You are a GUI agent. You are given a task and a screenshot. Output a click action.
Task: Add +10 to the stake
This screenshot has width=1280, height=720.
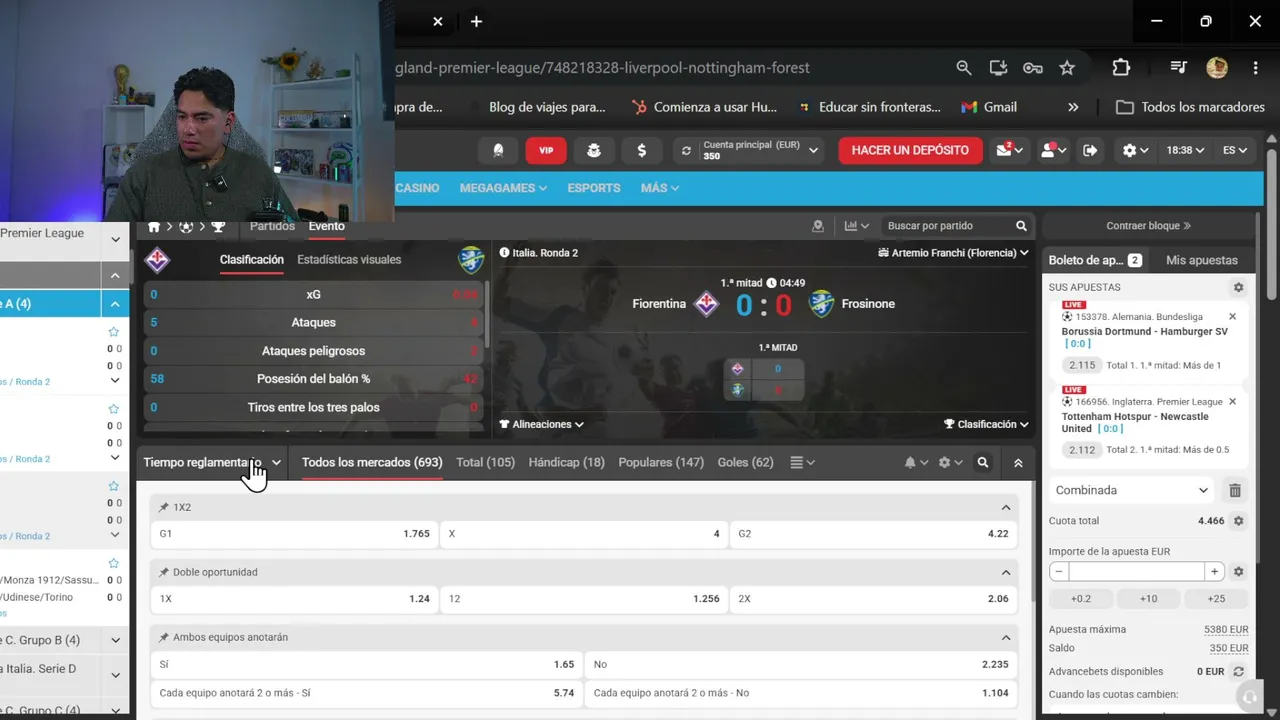[1148, 599]
